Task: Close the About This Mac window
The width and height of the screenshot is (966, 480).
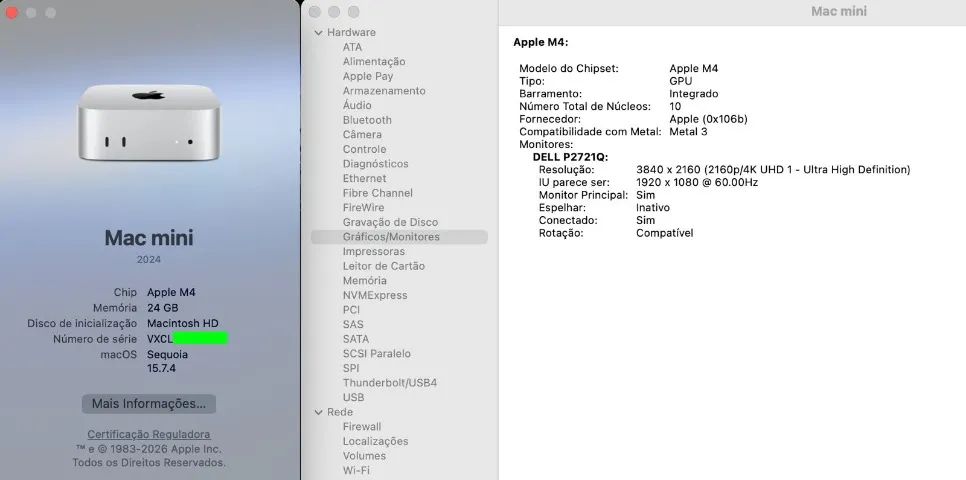Action: [x=12, y=12]
